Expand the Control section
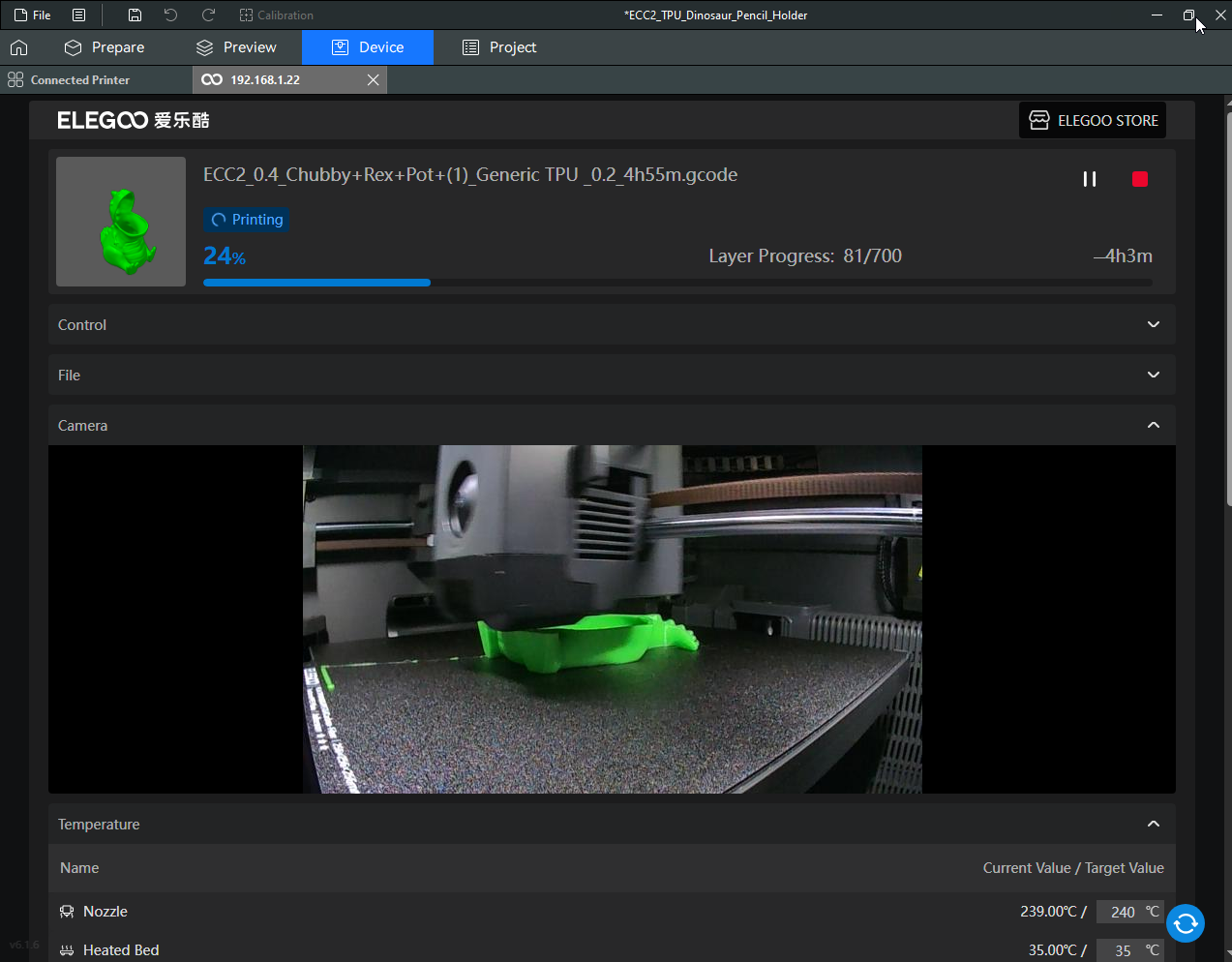This screenshot has height=962, width=1232. (x=1153, y=325)
